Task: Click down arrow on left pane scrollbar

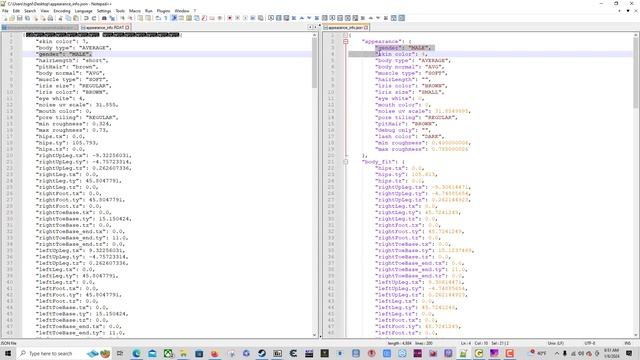Action: coord(314,335)
